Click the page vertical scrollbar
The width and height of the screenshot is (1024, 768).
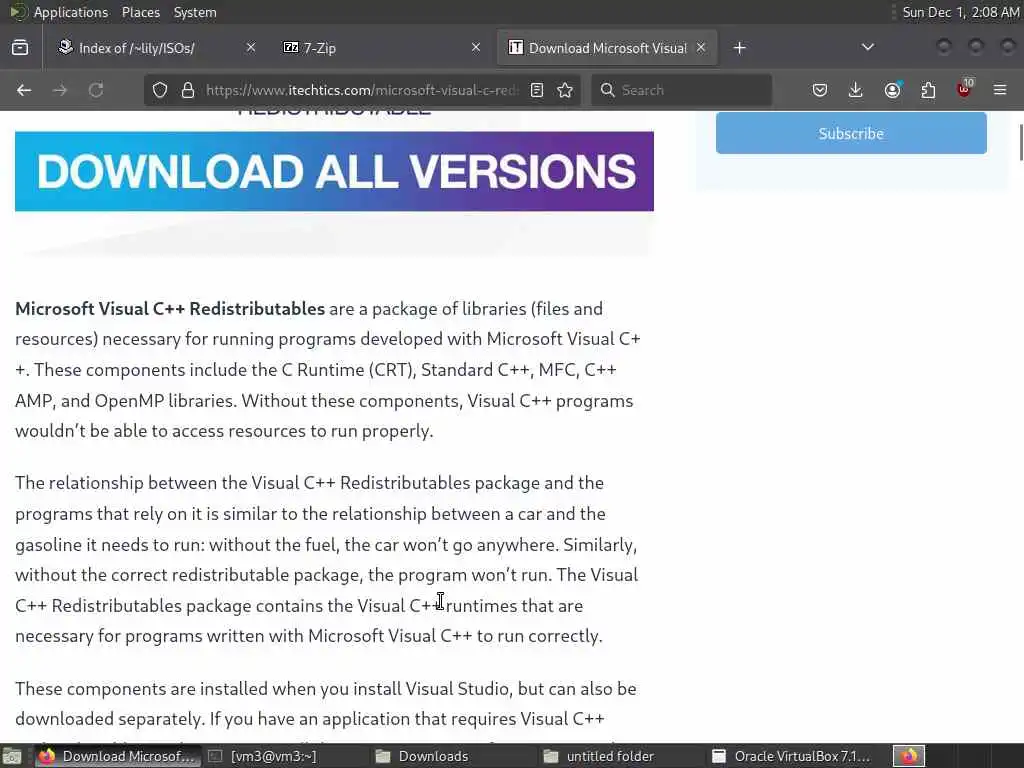(1021, 141)
